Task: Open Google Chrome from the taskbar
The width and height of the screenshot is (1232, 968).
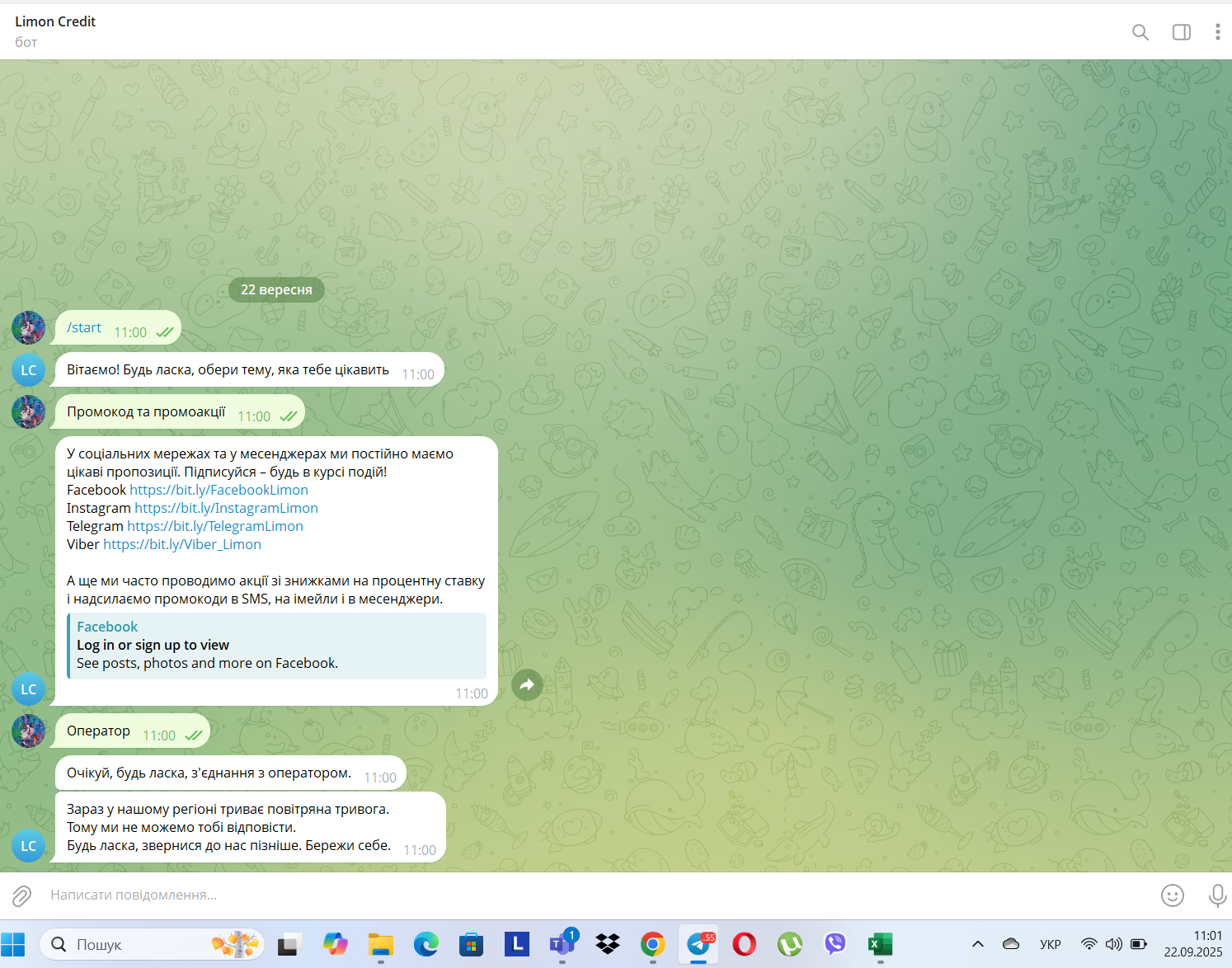Action: [x=653, y=945]
